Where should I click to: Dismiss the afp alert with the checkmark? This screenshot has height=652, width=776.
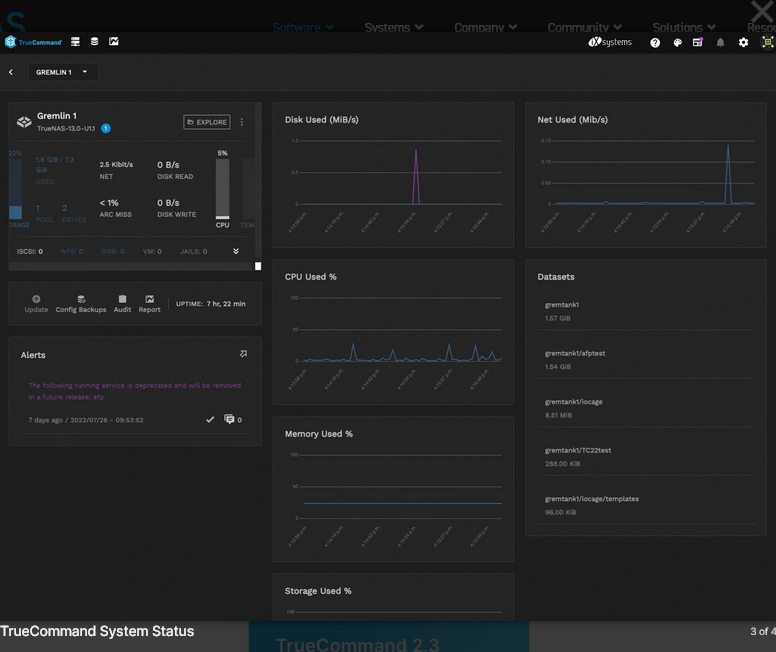[210, 419]
